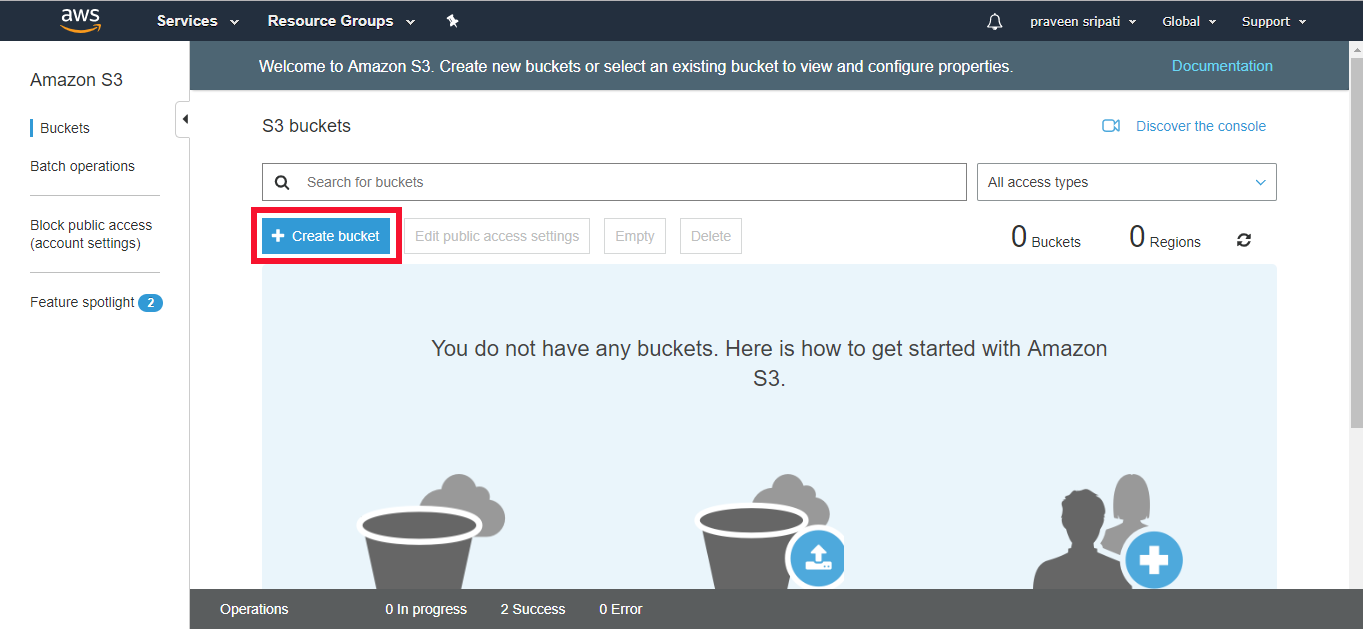Click Operations in the status bar

(x=254, y=609)
